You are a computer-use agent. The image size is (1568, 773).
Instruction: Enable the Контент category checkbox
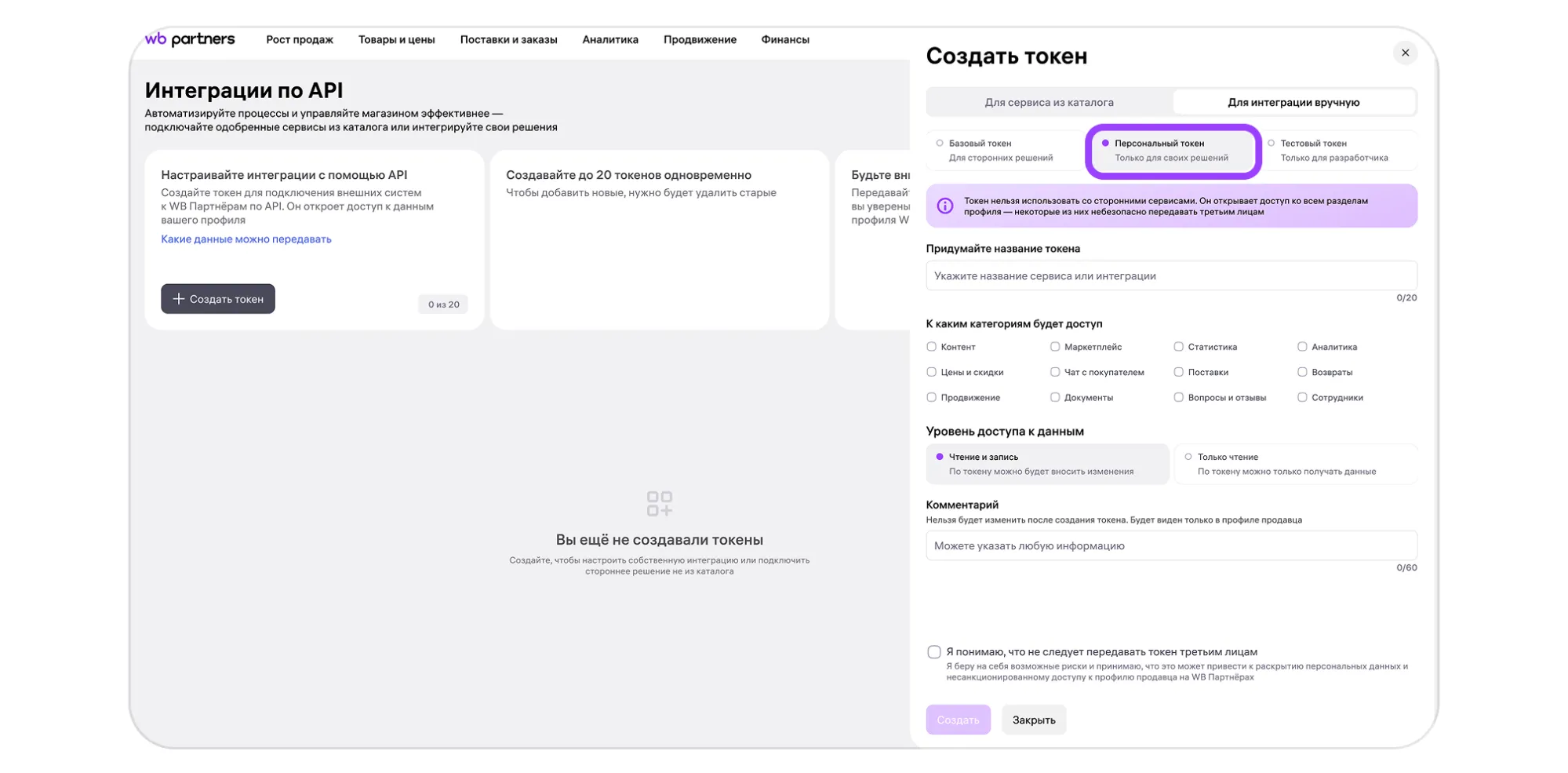tap(932, 347)
